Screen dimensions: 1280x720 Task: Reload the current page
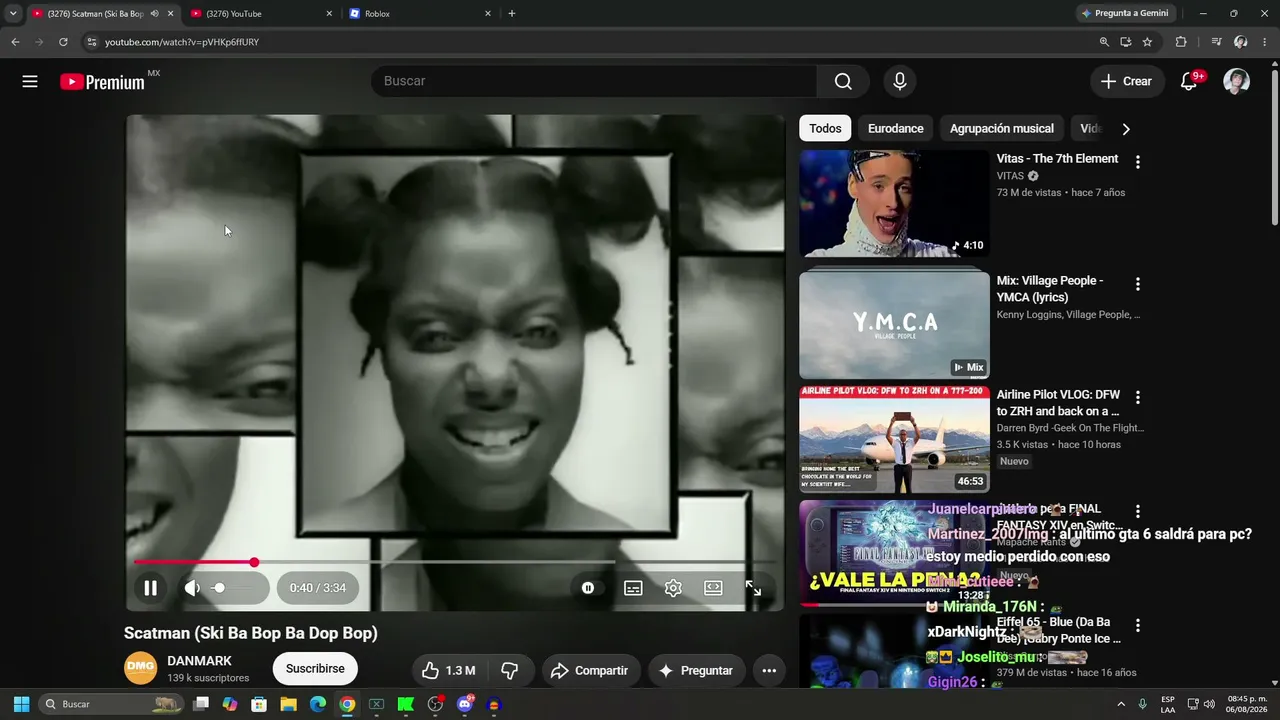(63, 42)
